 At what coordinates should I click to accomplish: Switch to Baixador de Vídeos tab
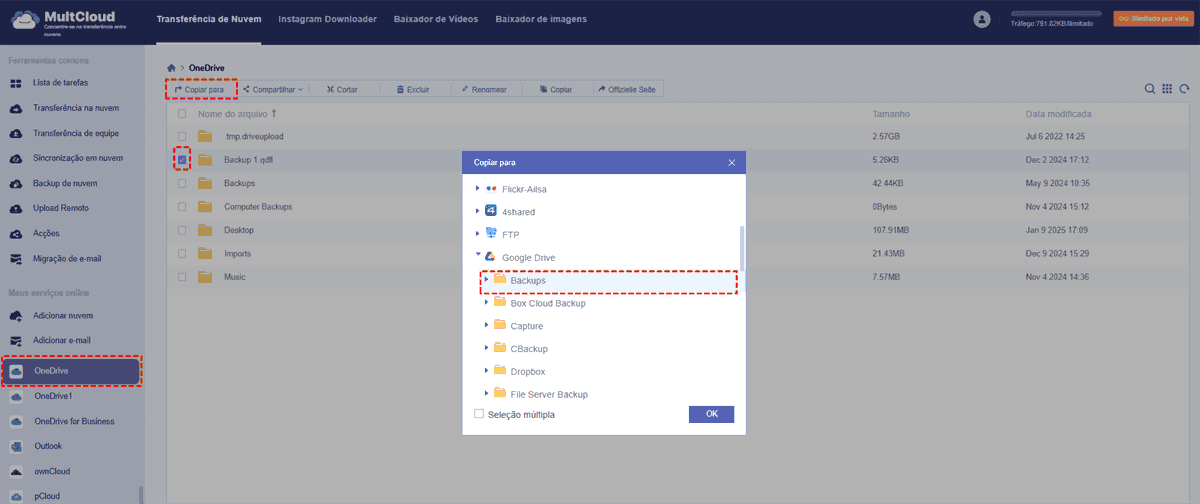tap(436, 19)
